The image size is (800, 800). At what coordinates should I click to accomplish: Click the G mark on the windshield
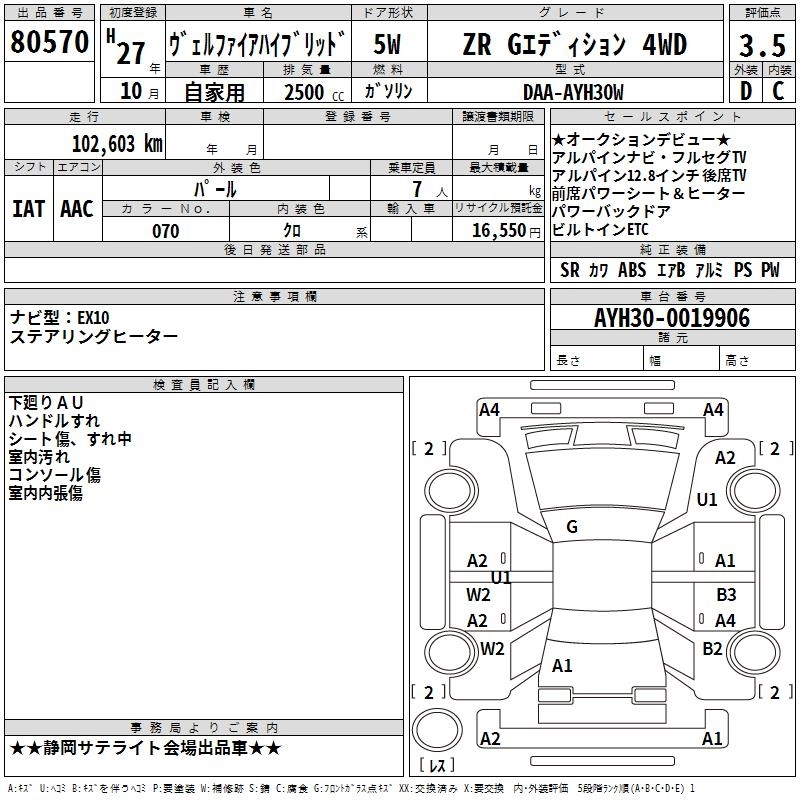coord(572,527)
